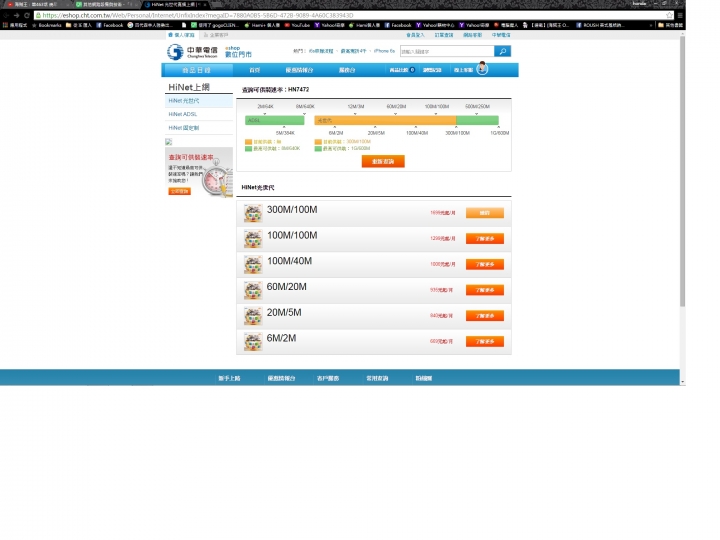
Task: Open 服務台 in the top nav bar
Action: tap(347, 70)
